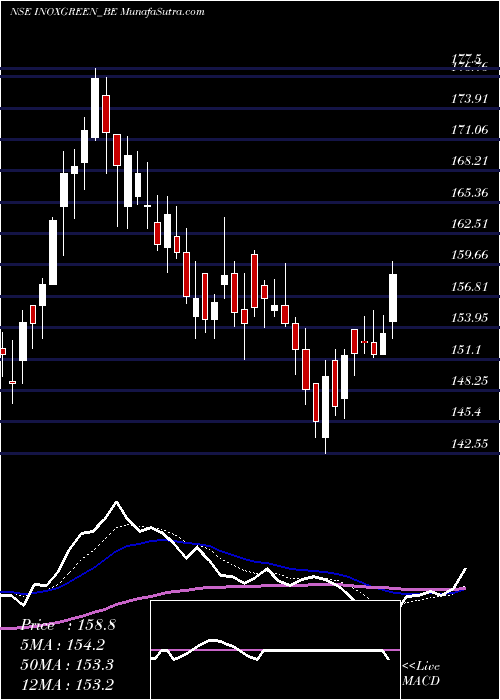Click the 177.5 price axis label

click(x=467, y=58)
